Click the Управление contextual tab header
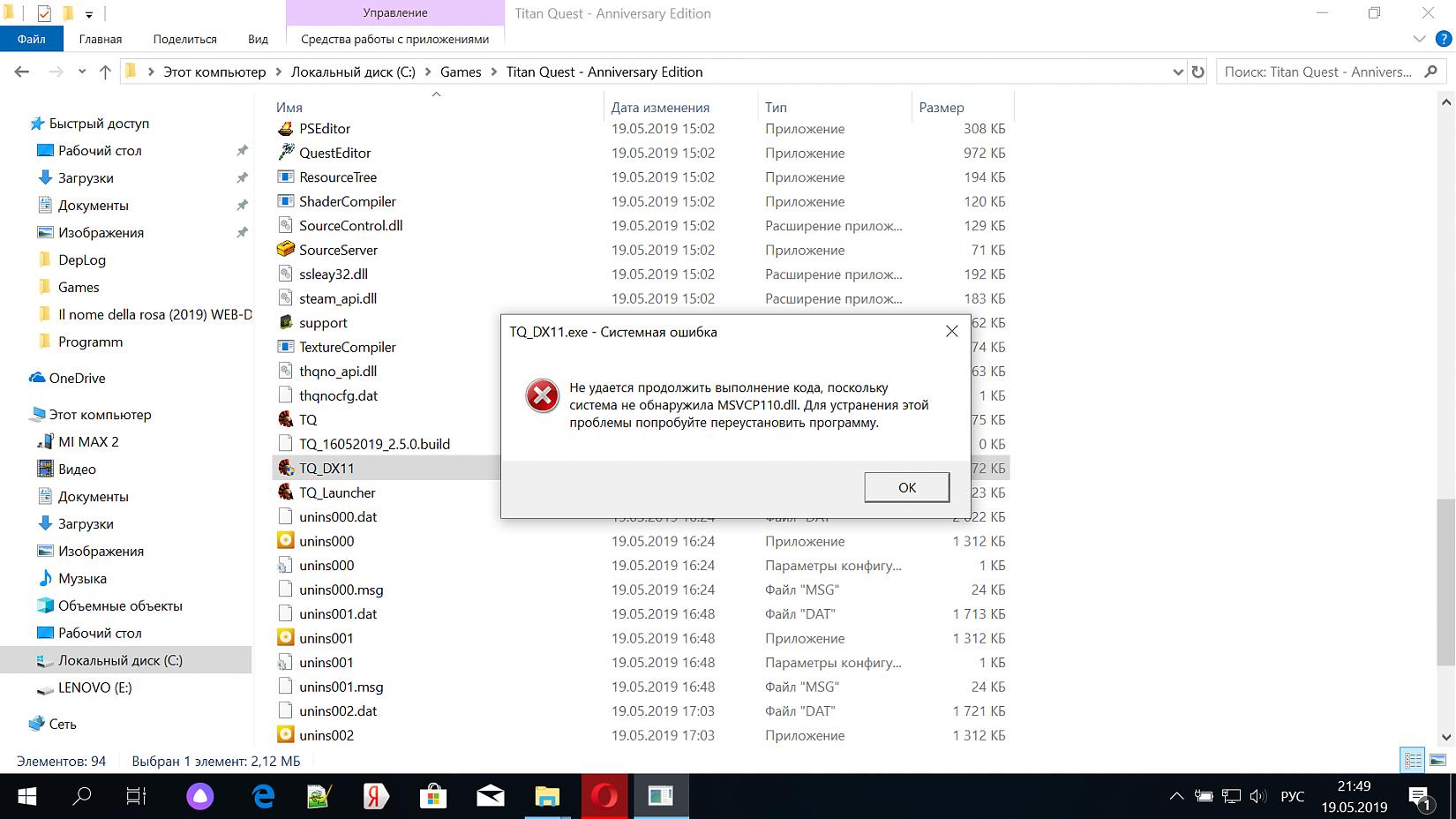 394,13
